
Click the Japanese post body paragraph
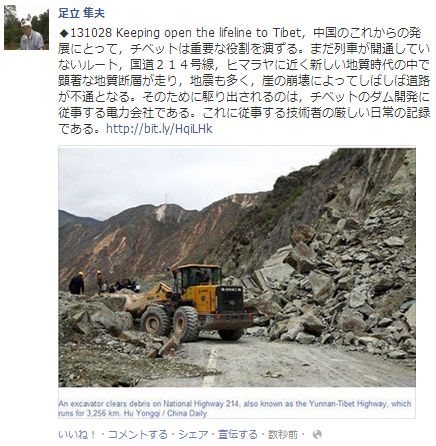point(244,81)
